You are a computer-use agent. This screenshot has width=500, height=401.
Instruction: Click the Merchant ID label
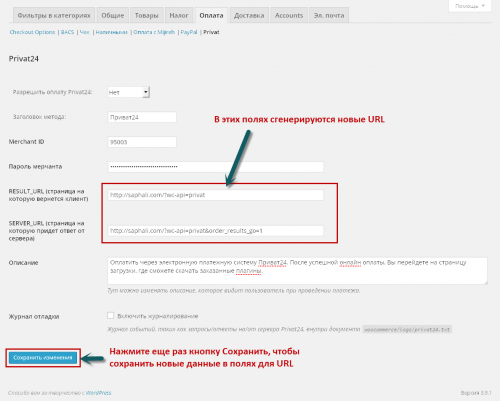26,142
